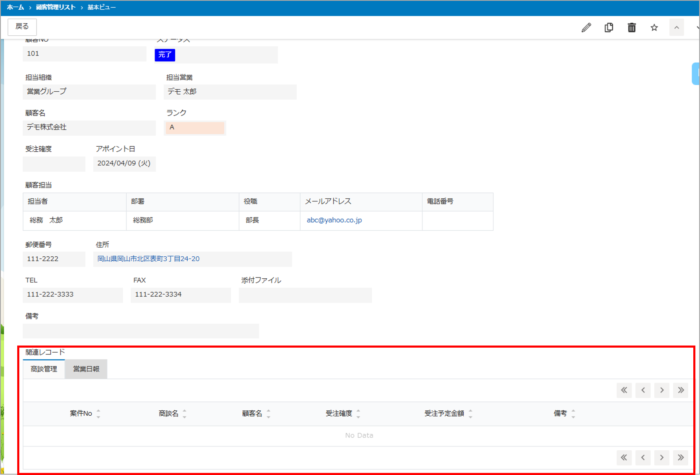The height and width of the screenshot is (475, 700).
Task: Mark record with the star icon
Action: click(654, 28)
